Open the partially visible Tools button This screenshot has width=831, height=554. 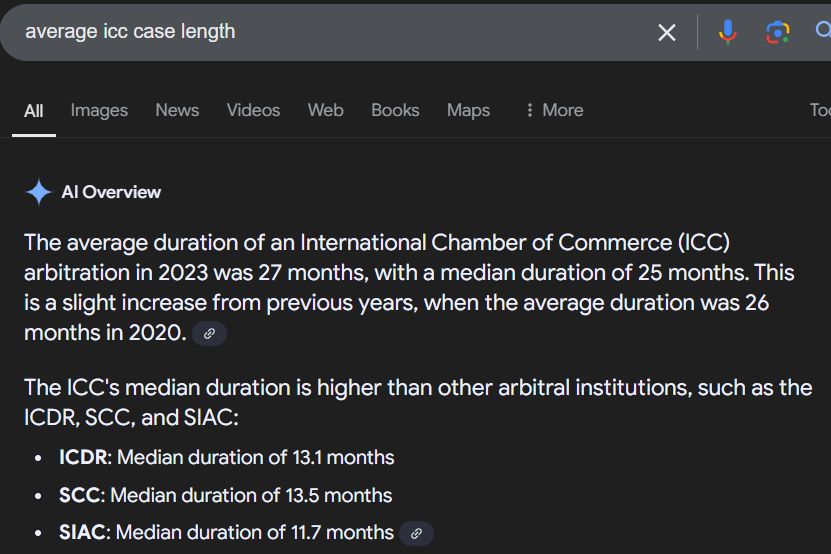coord(820,110)
